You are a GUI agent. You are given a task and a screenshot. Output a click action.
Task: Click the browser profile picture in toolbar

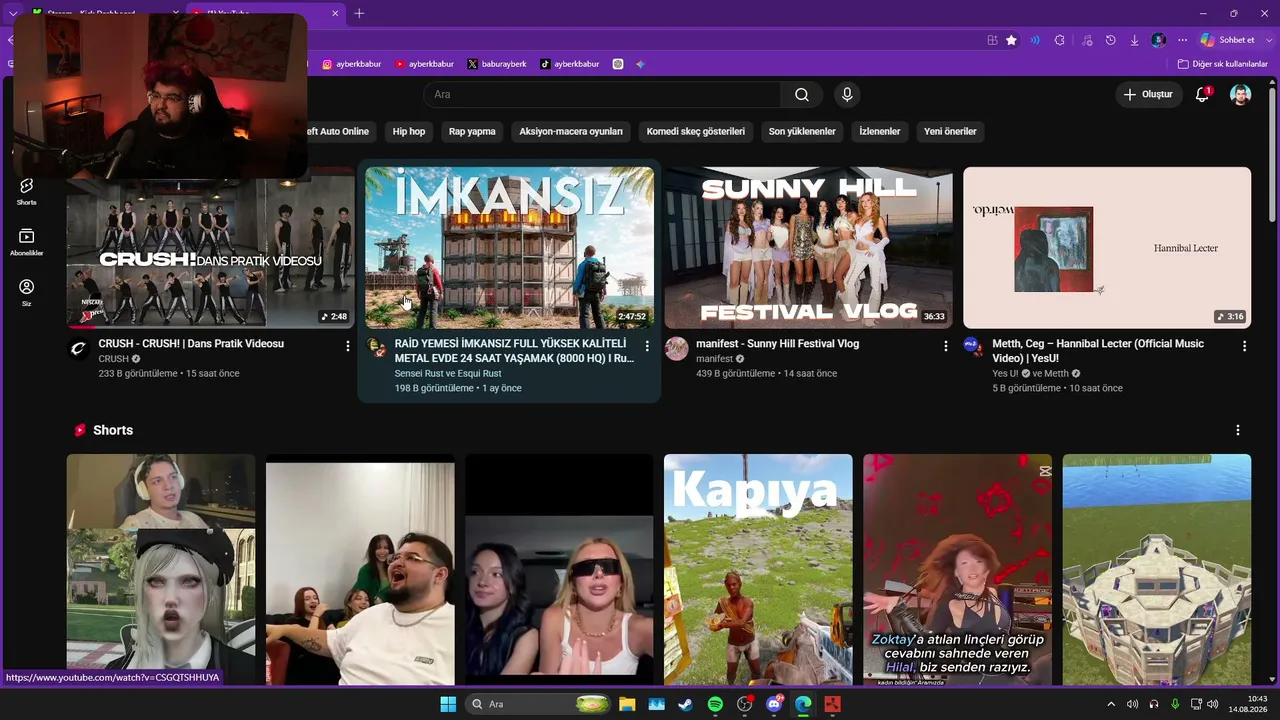click(1158, 40)
